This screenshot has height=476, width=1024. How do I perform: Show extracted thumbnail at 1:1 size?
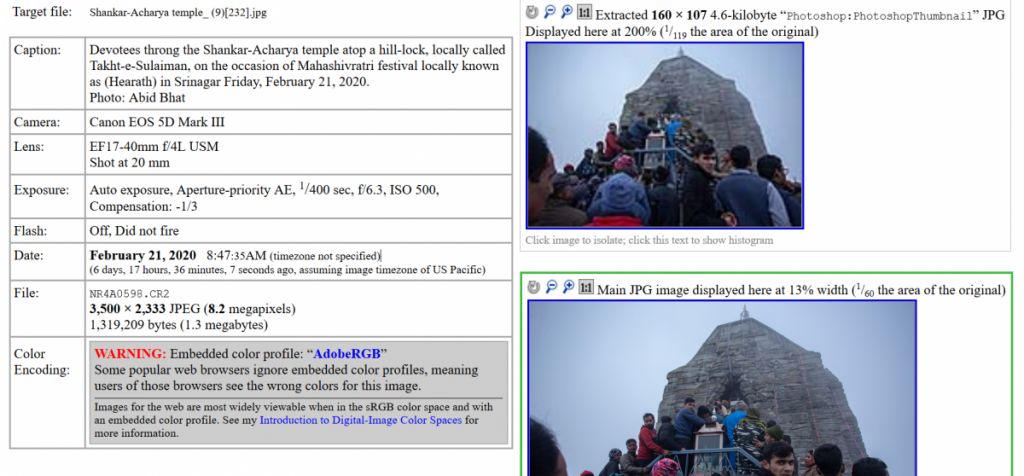pos(585,12)
